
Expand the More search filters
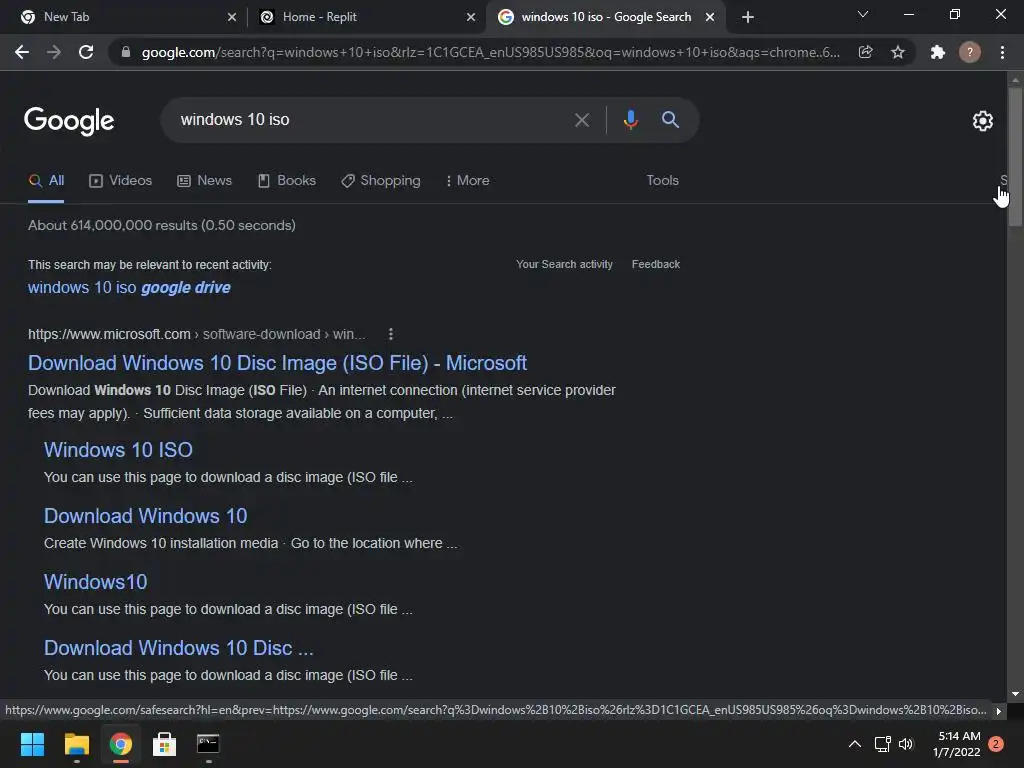coord(468,181)
